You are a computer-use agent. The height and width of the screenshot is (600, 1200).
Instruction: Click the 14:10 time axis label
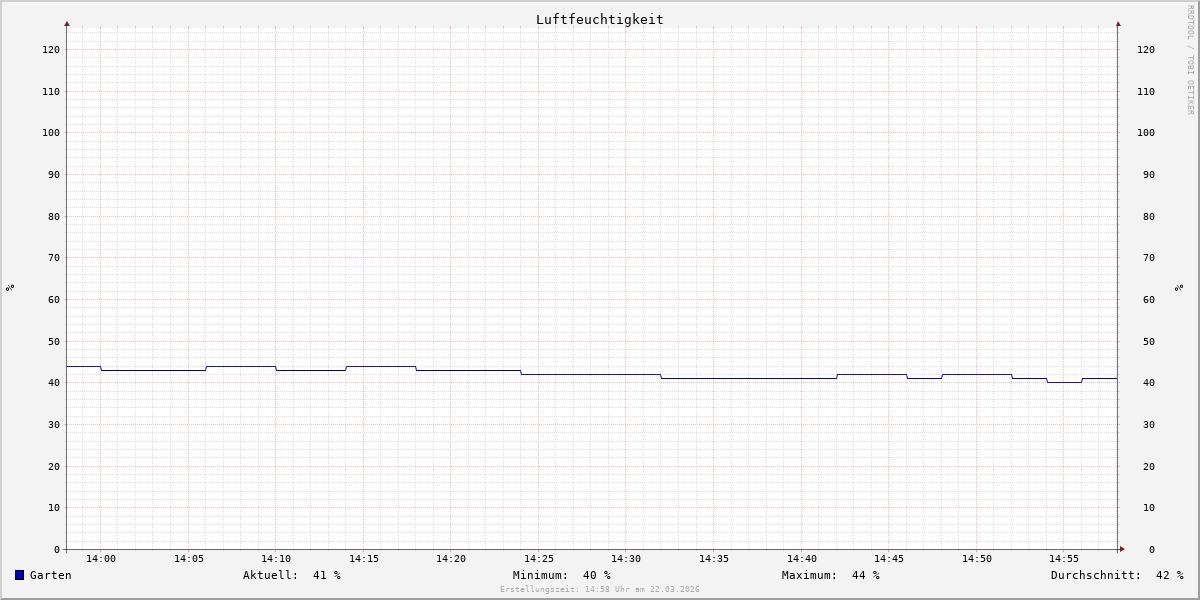pos(276,559)
